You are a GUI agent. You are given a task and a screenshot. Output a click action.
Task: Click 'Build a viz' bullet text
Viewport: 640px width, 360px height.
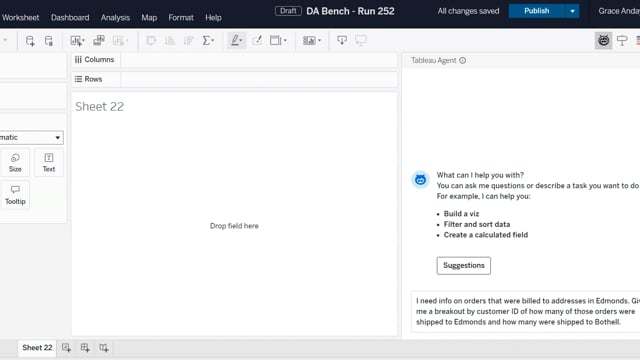(461, 213)
